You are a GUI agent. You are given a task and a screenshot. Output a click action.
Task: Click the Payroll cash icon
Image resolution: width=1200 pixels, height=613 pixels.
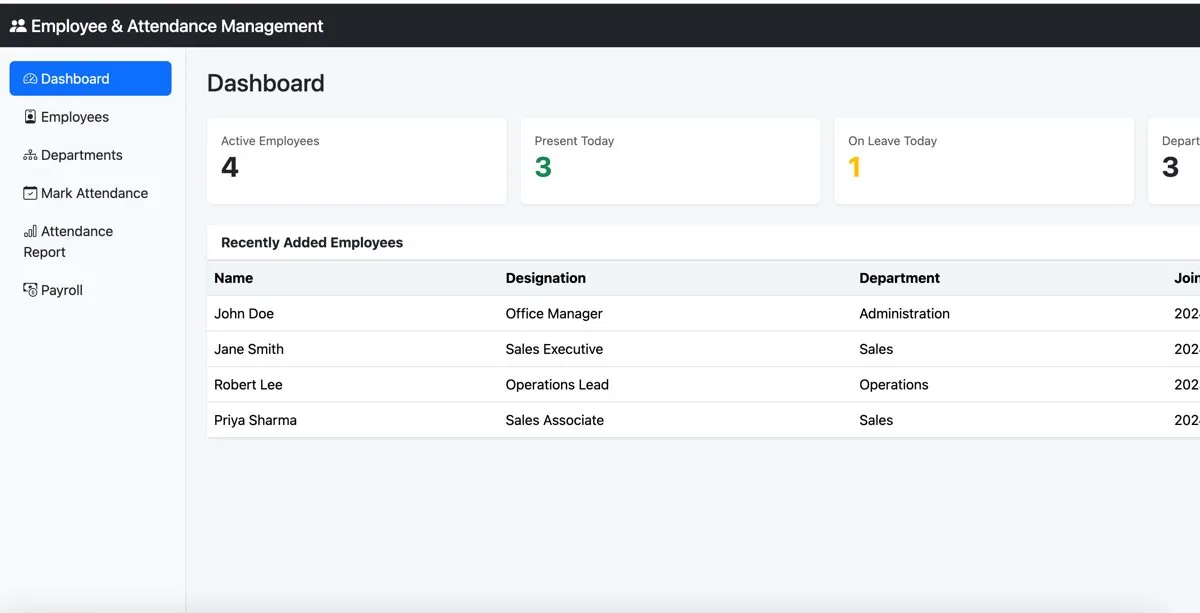coord(30,290)
